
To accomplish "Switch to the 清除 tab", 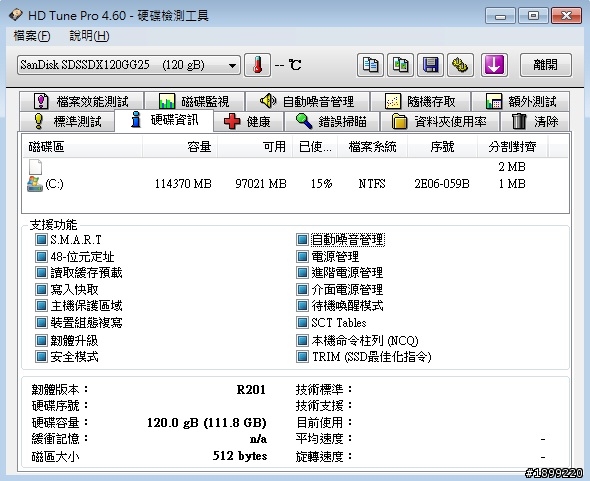I will point(535,121).
